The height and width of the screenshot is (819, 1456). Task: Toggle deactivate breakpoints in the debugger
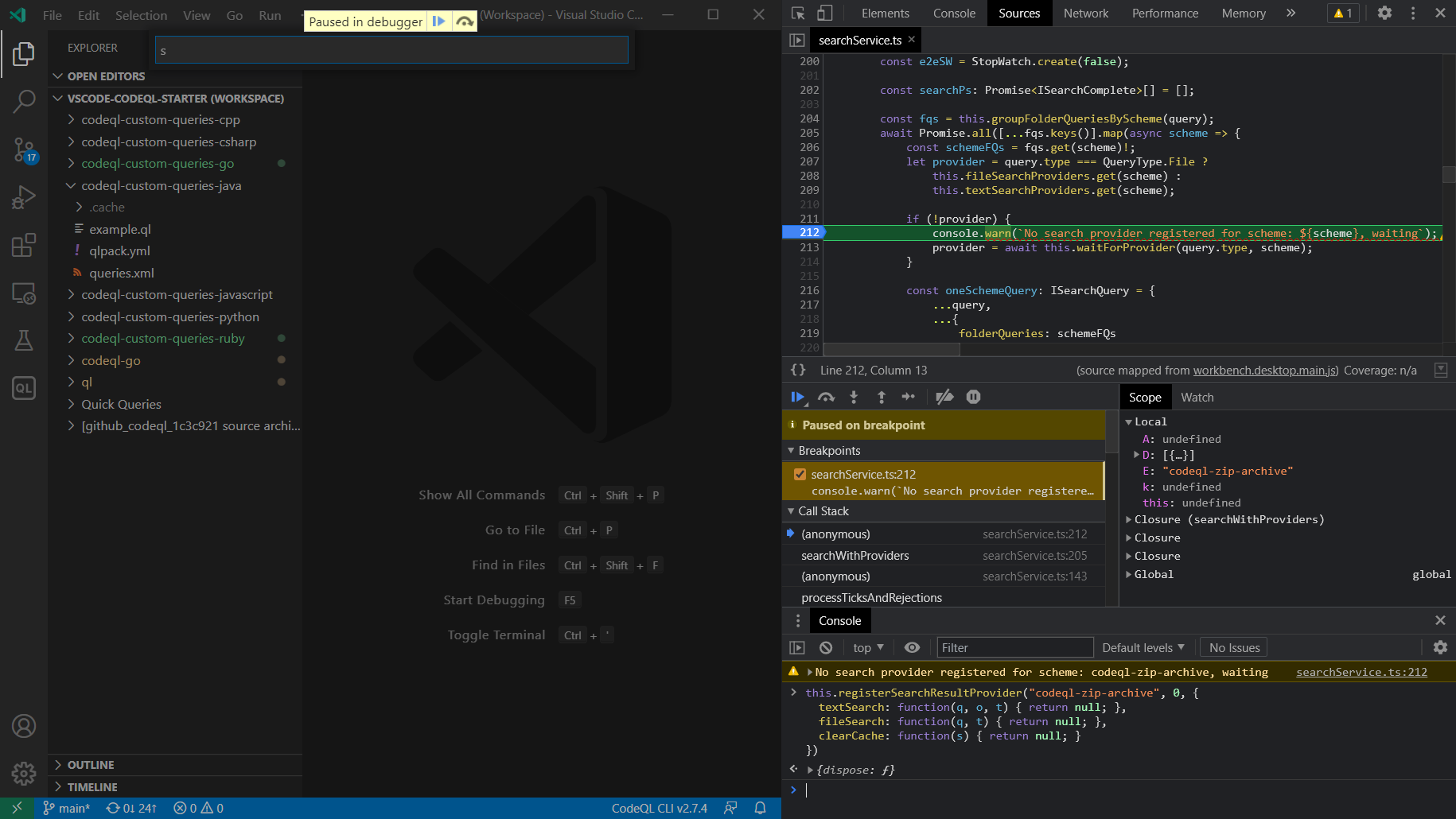[x=945, y=397]
